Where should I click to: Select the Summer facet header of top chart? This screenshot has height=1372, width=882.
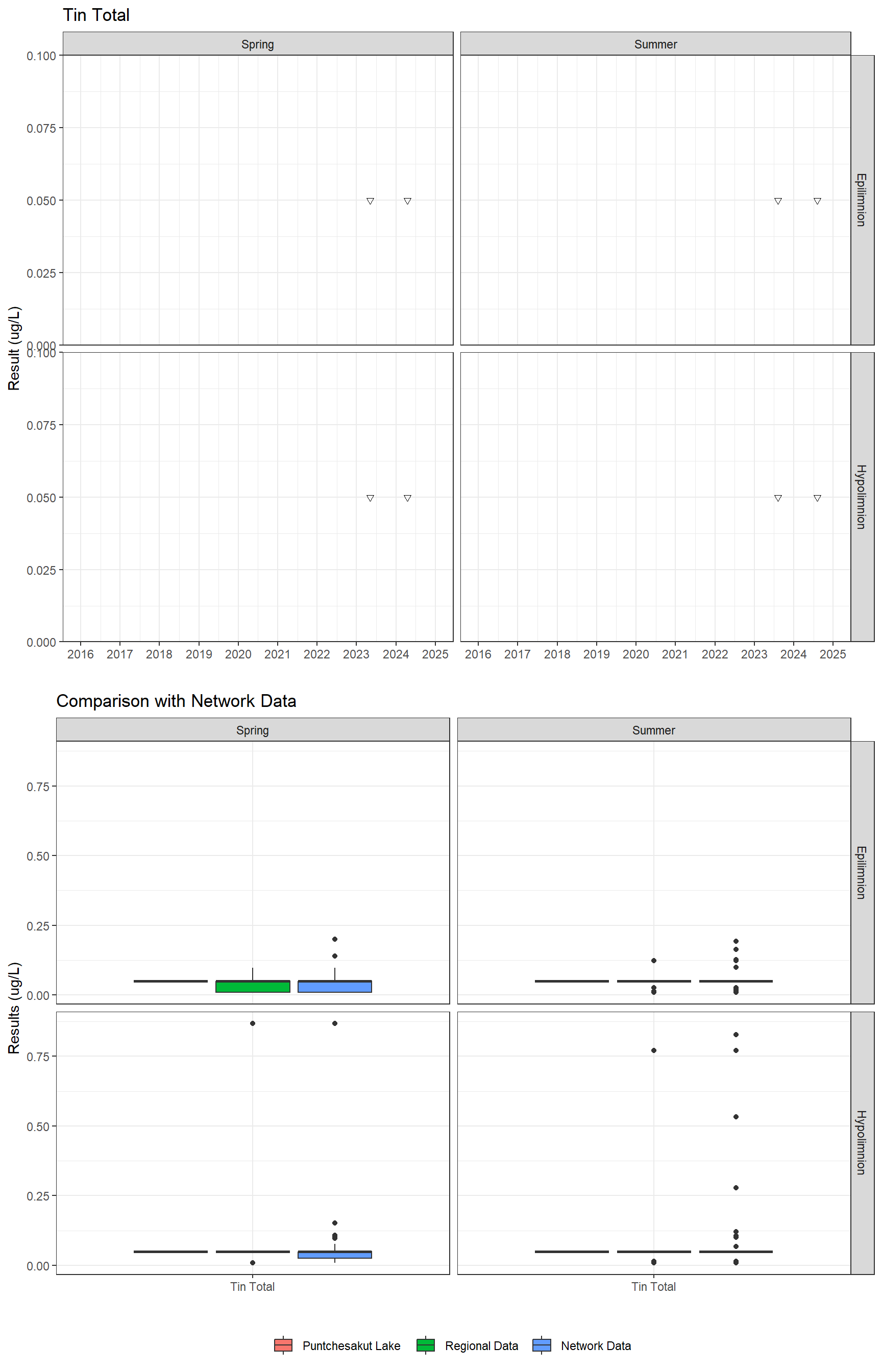(655, 44)
